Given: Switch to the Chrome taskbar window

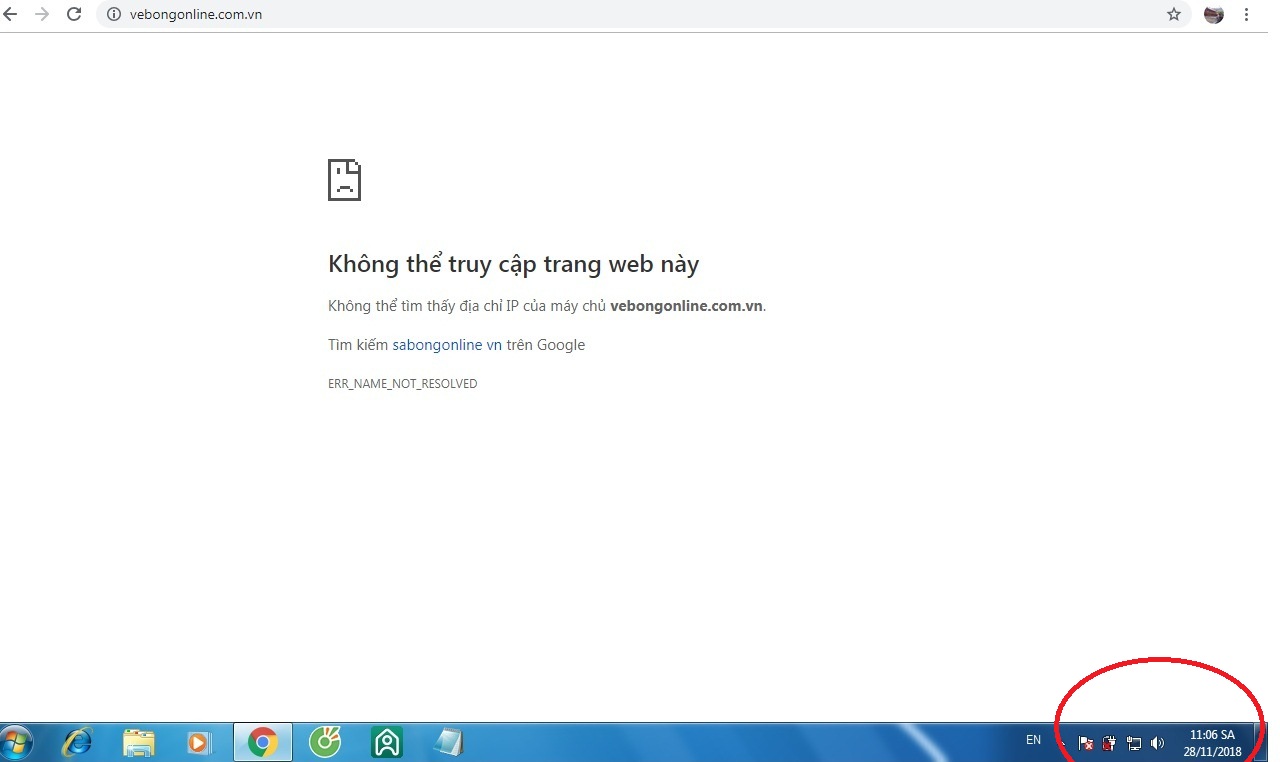Looking at the screenshot, I should [x=263, y=742].
